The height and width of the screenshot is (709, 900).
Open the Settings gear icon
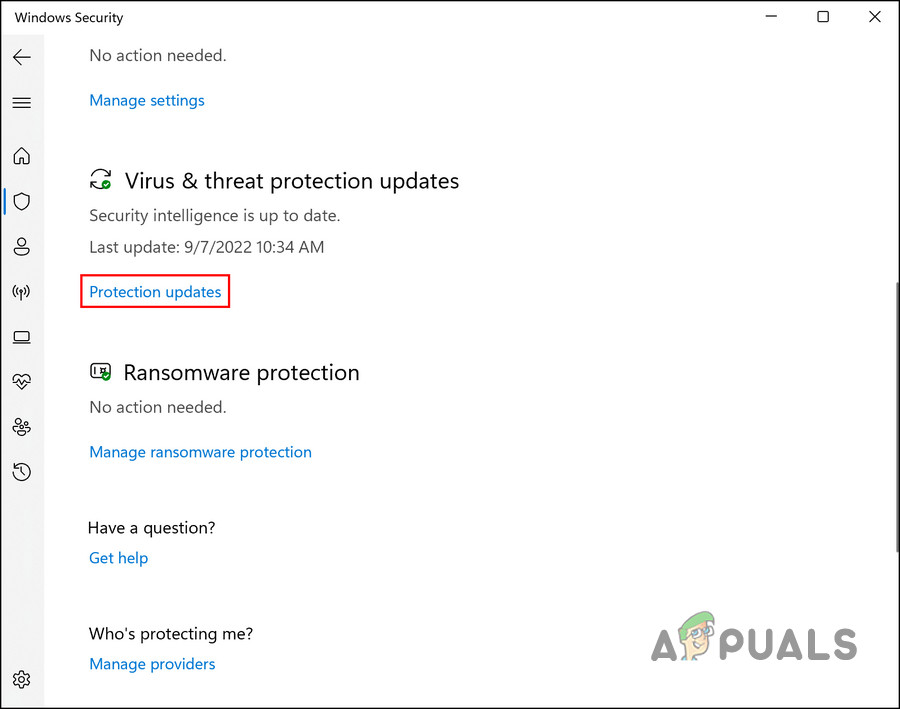(21, 680)
